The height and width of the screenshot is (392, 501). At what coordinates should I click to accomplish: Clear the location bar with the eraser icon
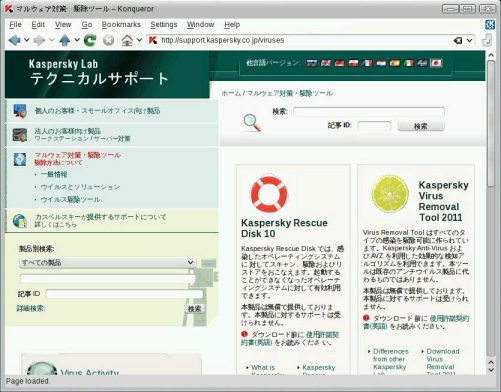click(458, 40)
